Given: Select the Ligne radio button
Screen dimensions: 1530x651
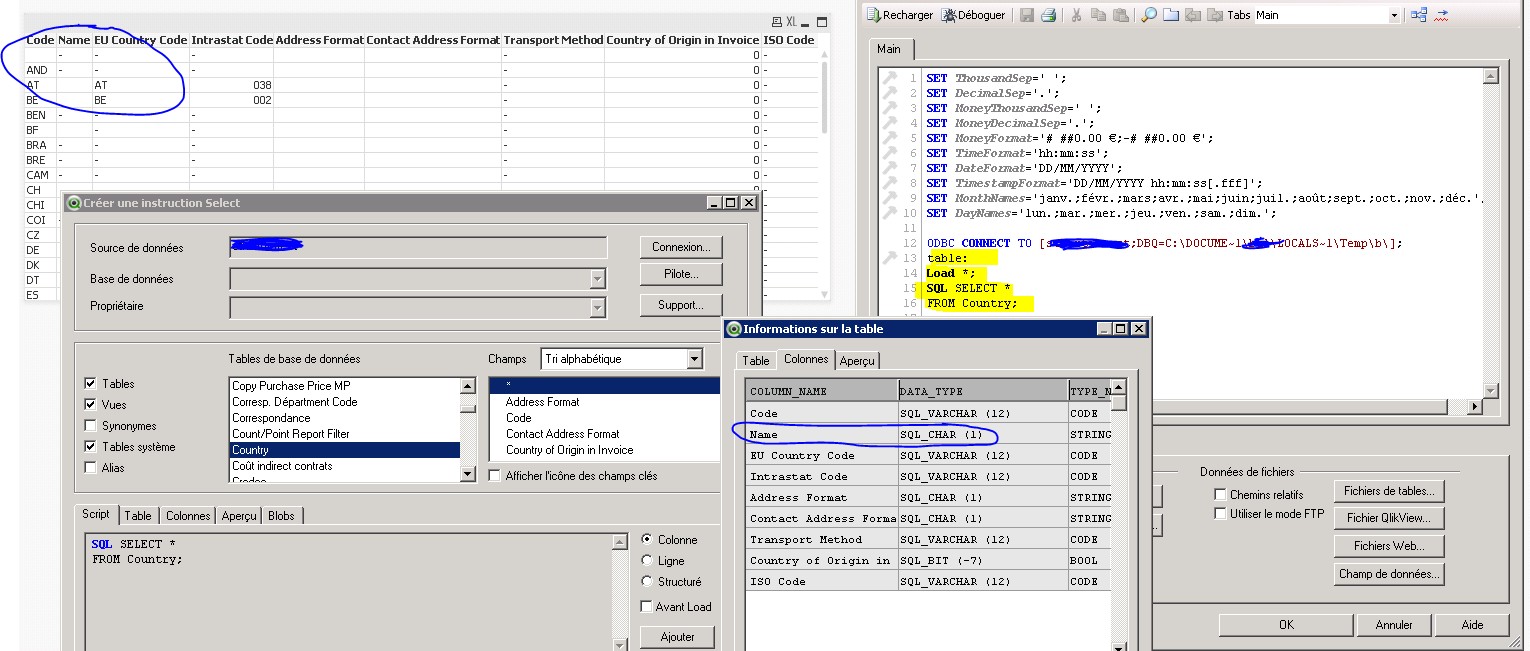Looking at the screenshot, I should pyautogui.click(x=647, y=561).
